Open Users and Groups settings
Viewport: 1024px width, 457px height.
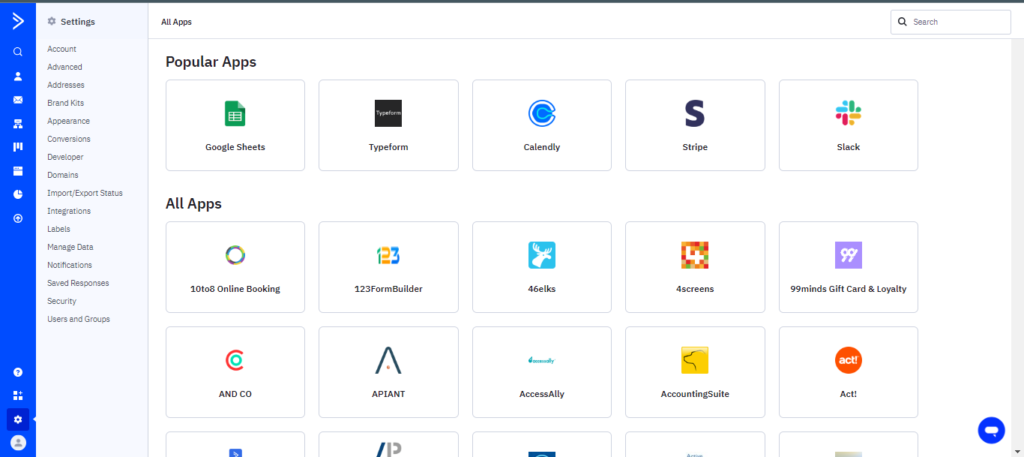tap(78, 319)
